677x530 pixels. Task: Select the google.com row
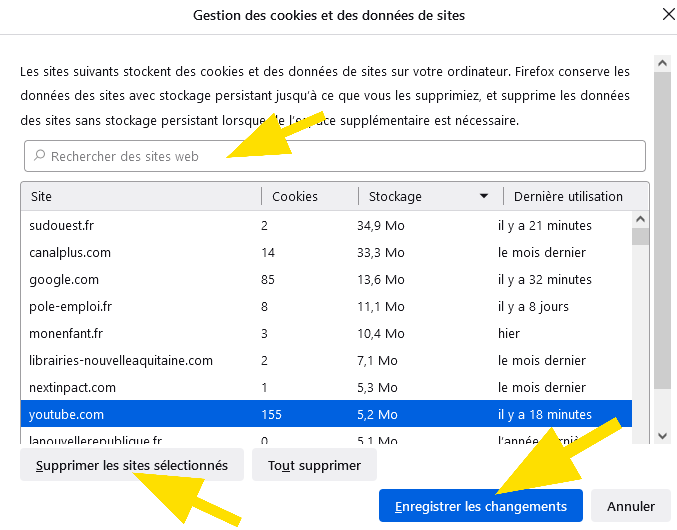[326, 280]
